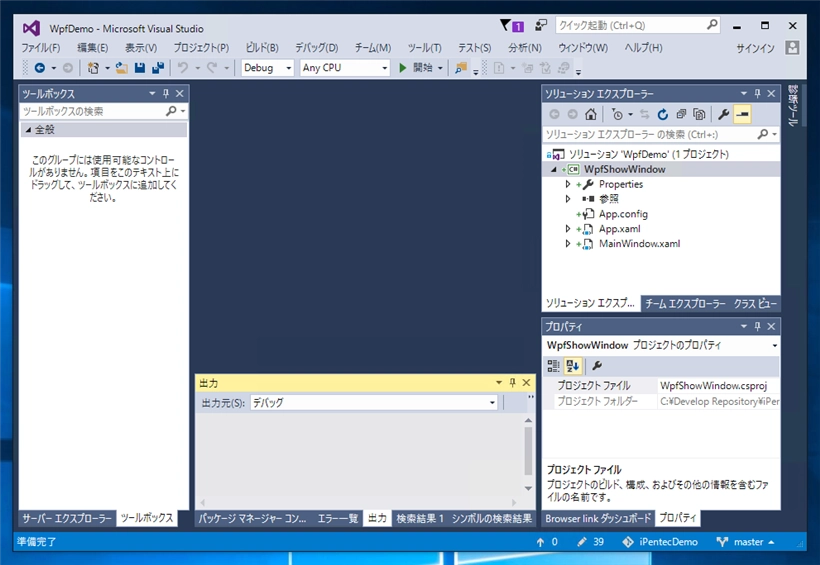Toggle the highlighted Preview Selected Items button
This screenshot has height=565, width=820.
(x=742, y=114)
